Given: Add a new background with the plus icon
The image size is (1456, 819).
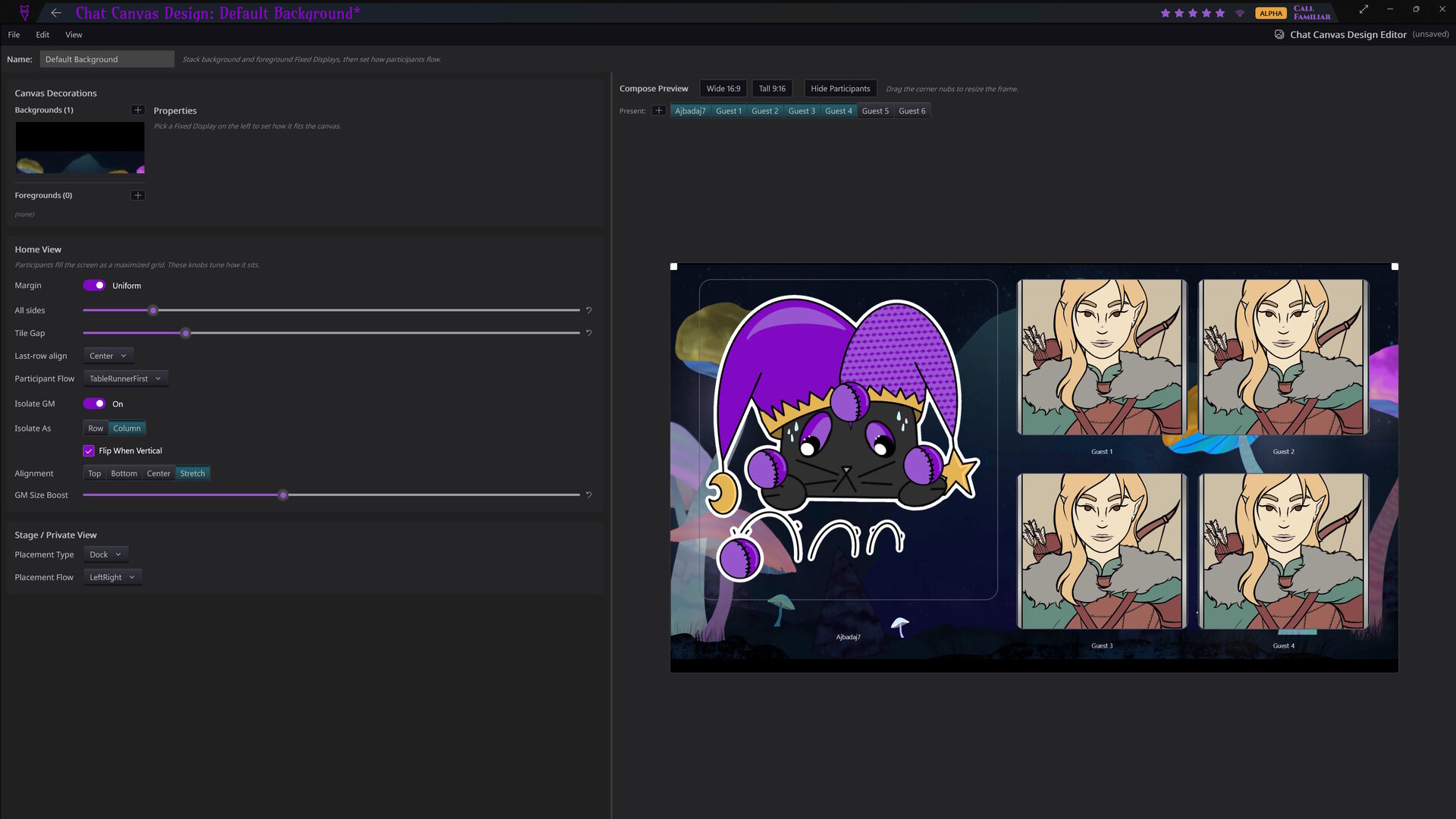Looking at the screenshot, I should [137, 110].
